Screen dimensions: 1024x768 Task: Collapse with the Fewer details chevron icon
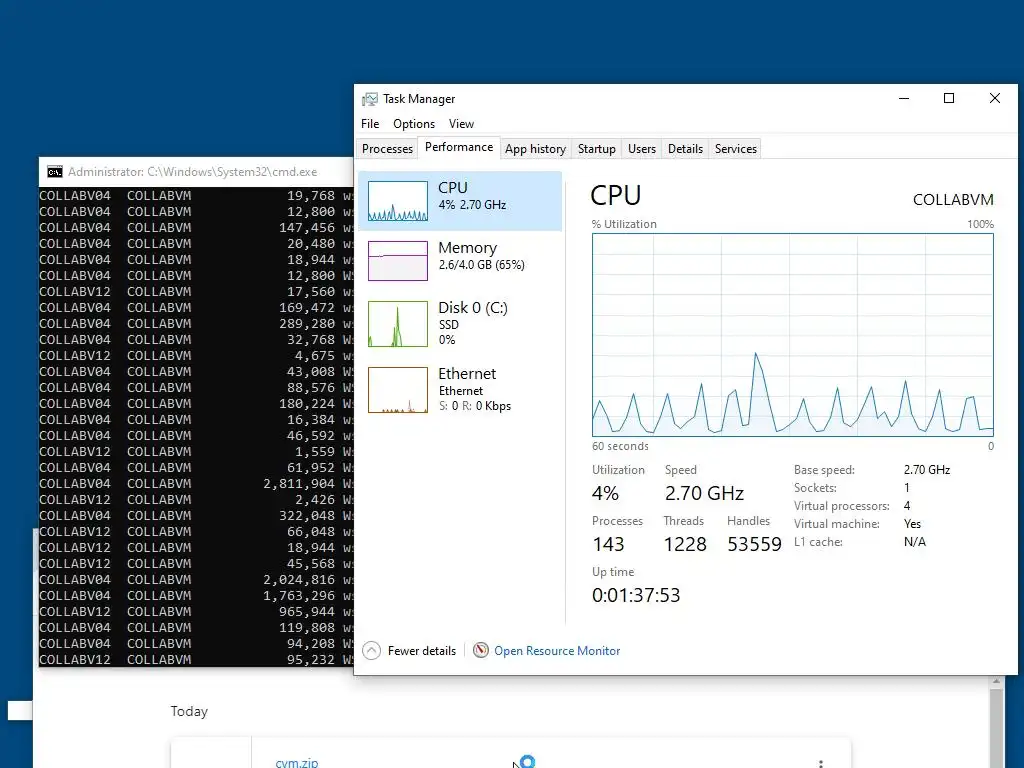371,650
